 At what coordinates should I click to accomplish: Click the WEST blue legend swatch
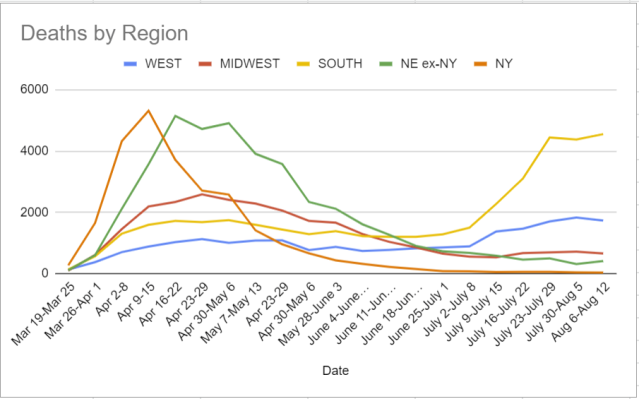click(130, 64)
